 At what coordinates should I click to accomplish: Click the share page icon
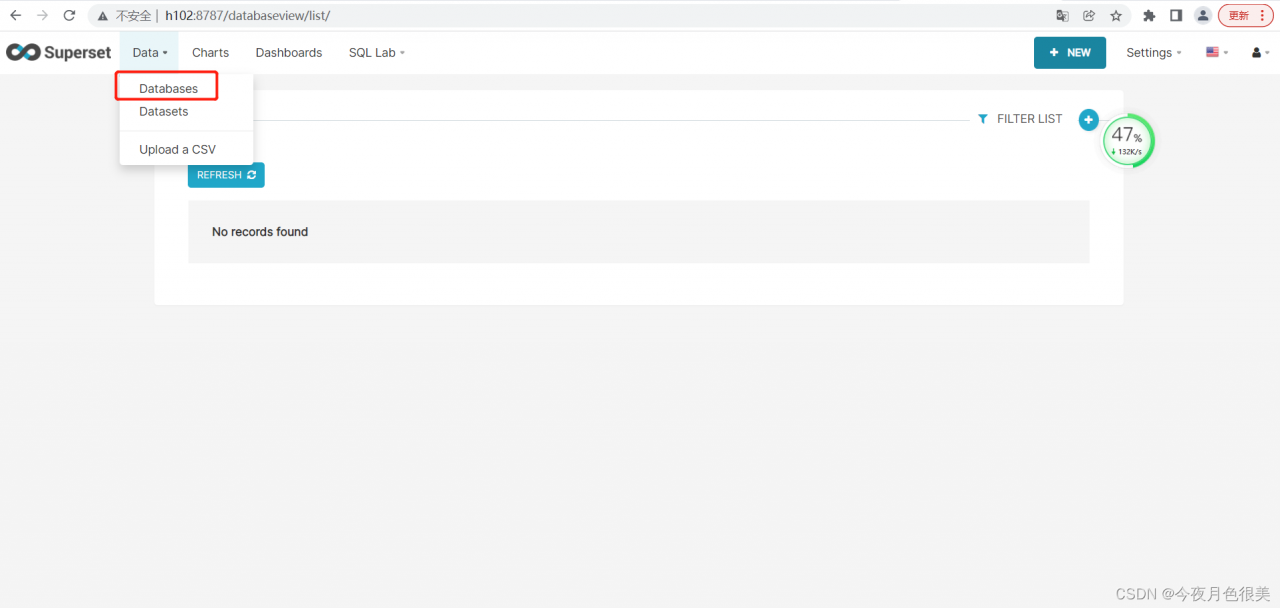(1089, 16)
